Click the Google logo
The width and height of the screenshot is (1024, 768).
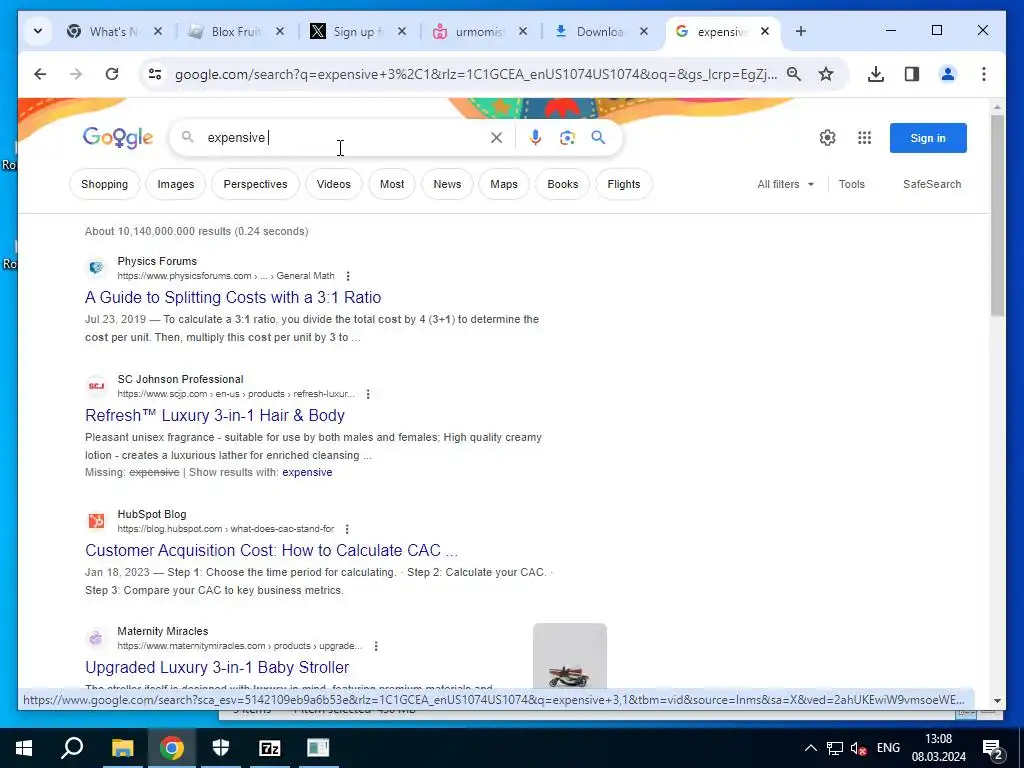118,138
